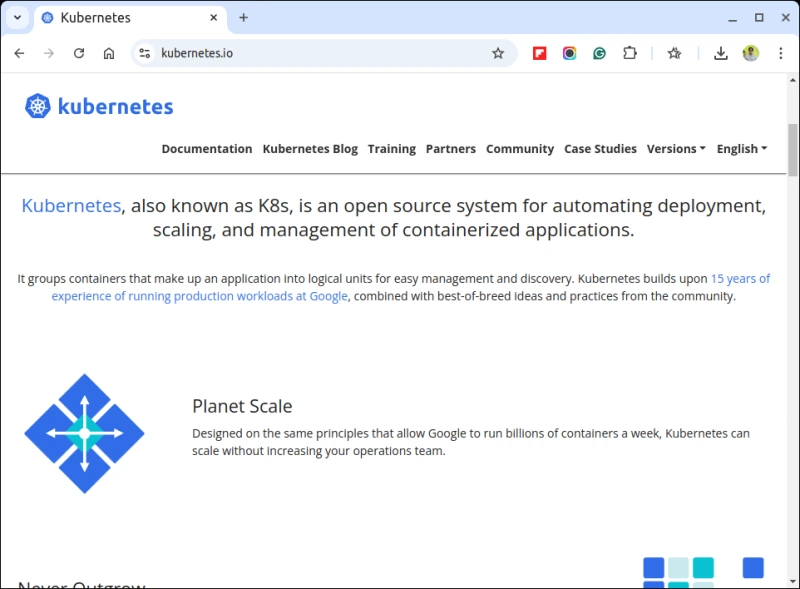Screen dimensions: 800x589
Task: Expand the Versions dropdown
Action: pyautogui.click(x=676, y=149)
